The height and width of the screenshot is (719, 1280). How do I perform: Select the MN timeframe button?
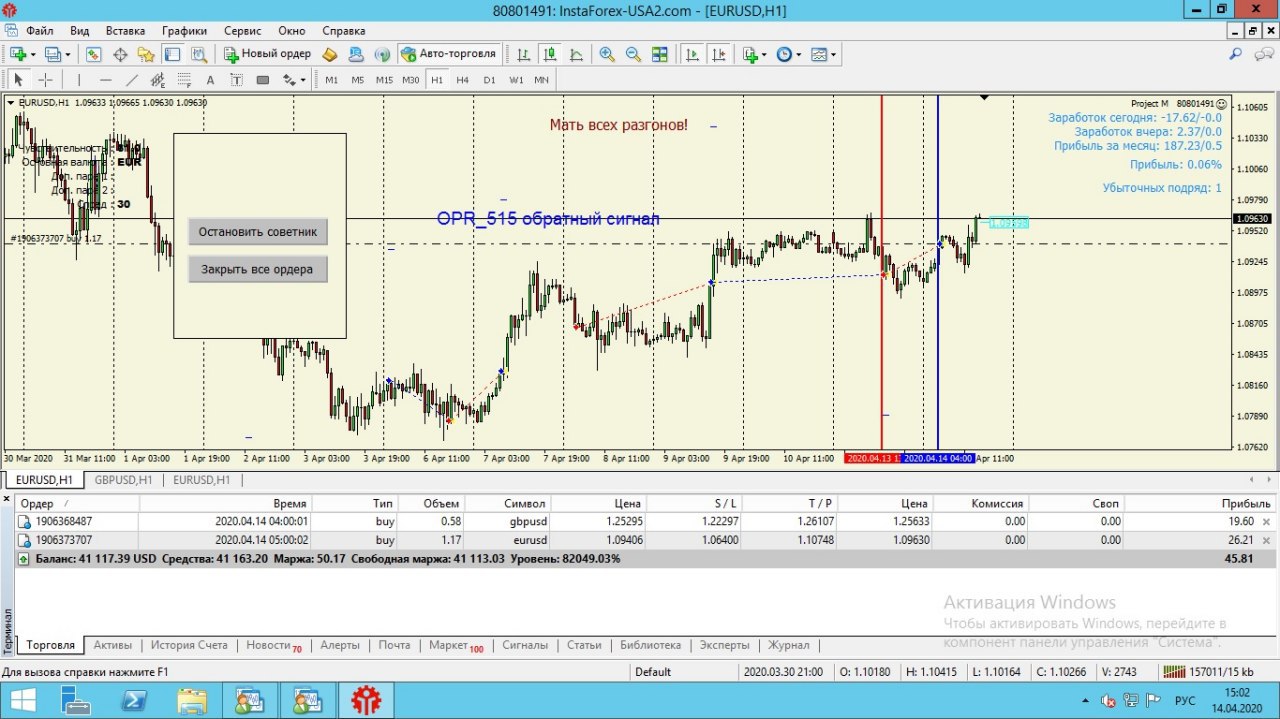click(x=541, y=80)
